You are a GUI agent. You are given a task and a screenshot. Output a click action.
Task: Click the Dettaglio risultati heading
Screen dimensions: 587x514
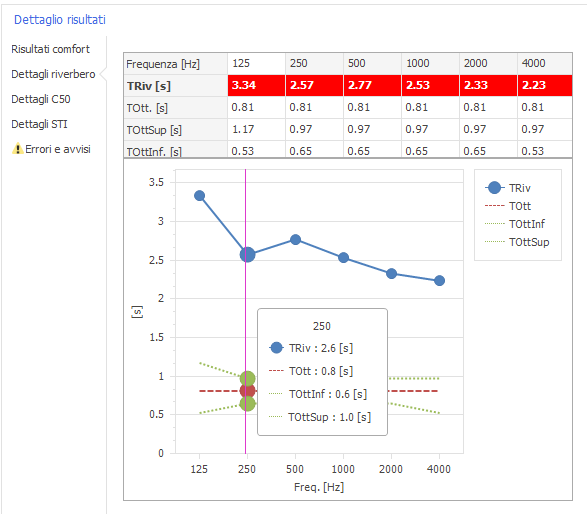click(60, 19)
